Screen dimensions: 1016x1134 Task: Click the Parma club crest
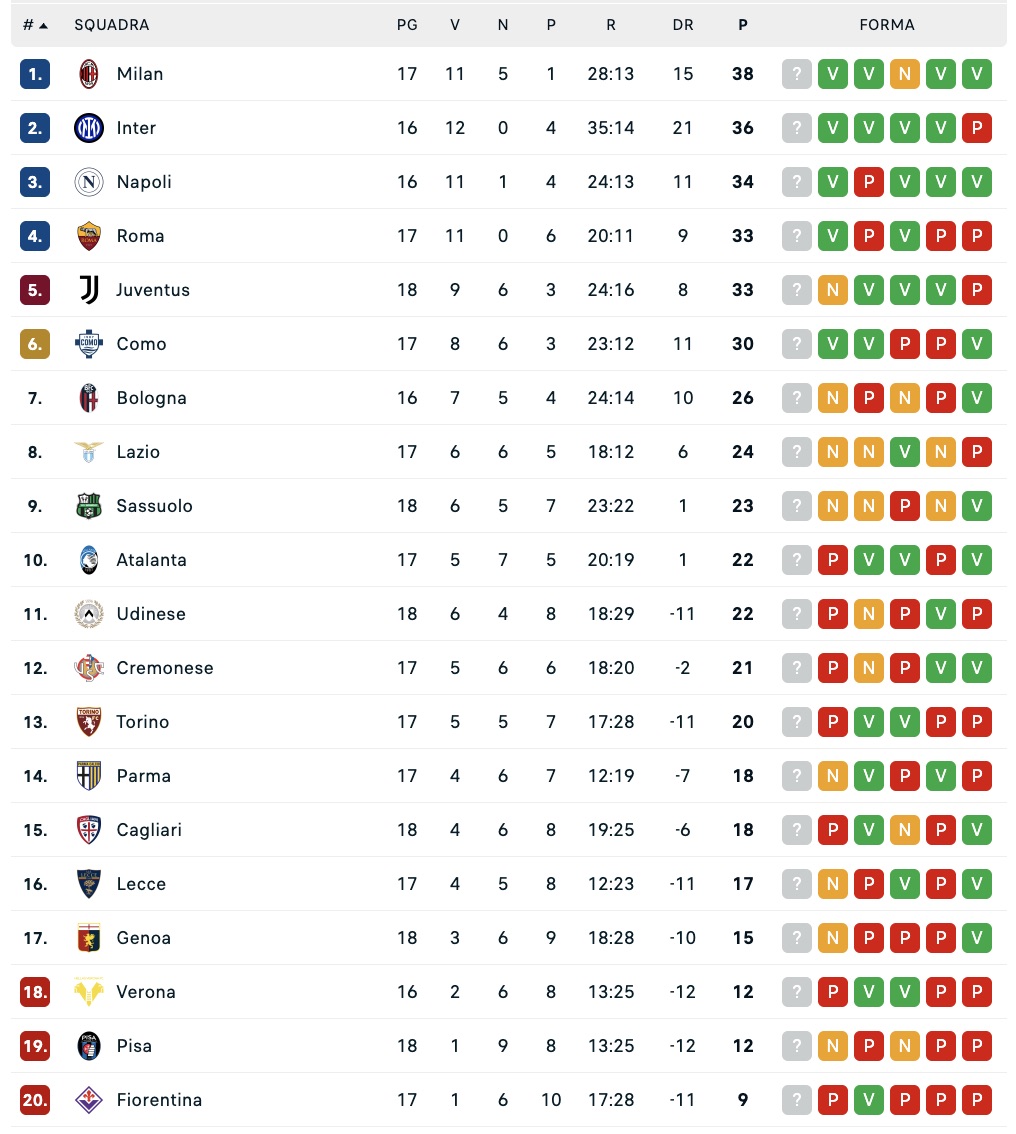tap(89, 776)
